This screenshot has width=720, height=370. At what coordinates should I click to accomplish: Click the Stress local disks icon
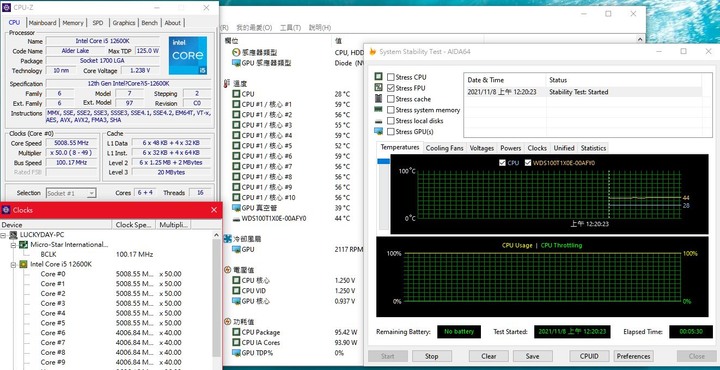click(x=378, y=121)
